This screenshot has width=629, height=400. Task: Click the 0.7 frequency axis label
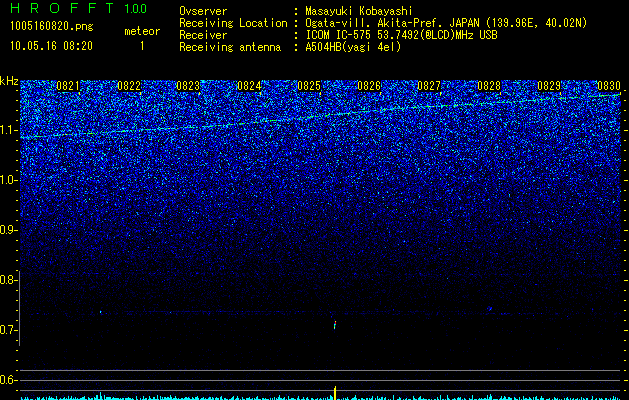coord(8,330)
